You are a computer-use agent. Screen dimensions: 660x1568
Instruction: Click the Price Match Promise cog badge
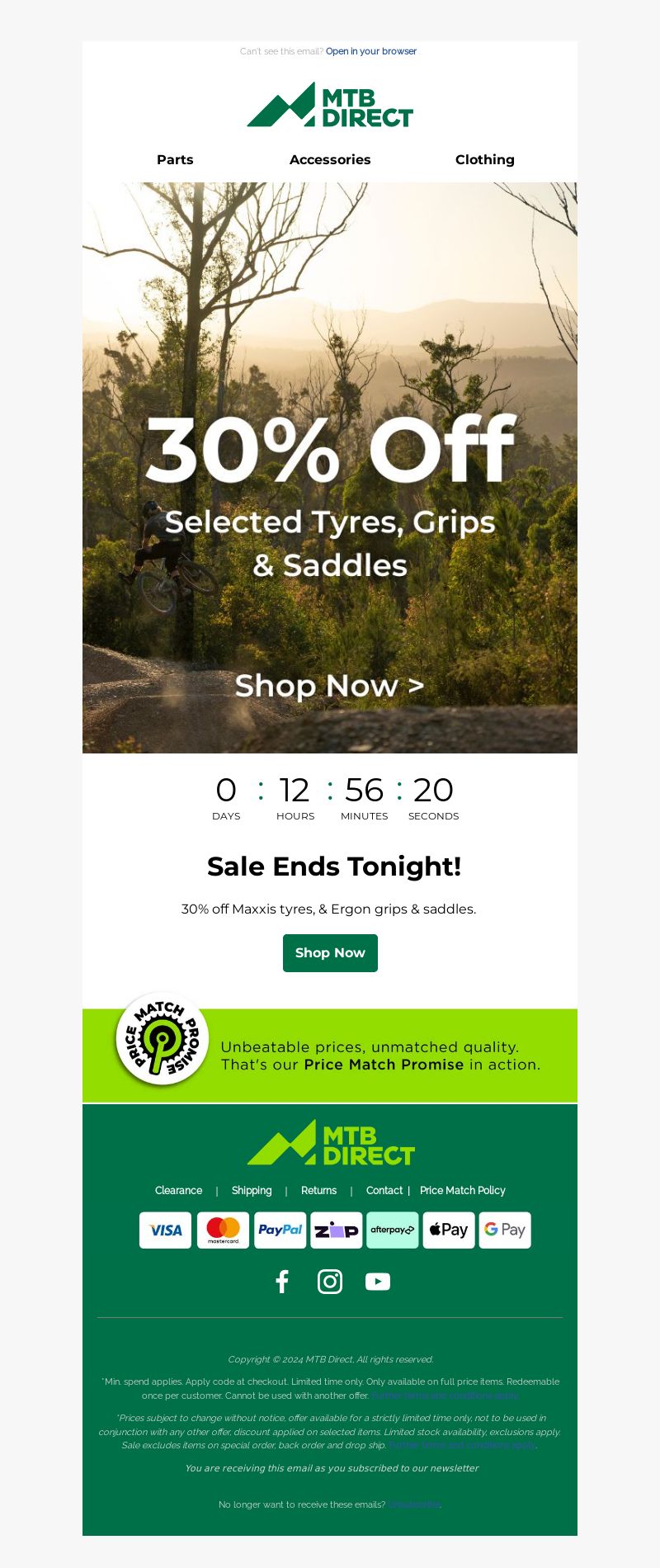coord(163,1039)
